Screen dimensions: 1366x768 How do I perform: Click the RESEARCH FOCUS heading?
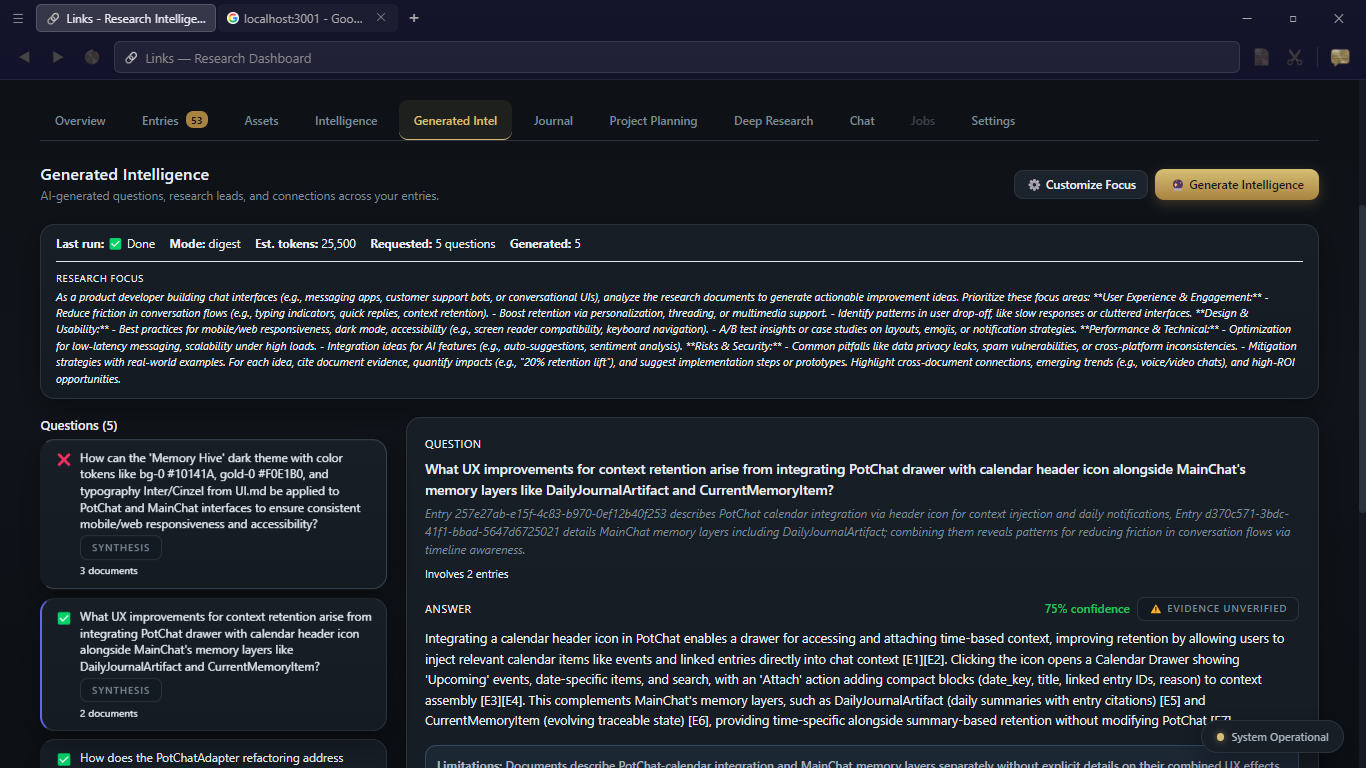(100, 279)
